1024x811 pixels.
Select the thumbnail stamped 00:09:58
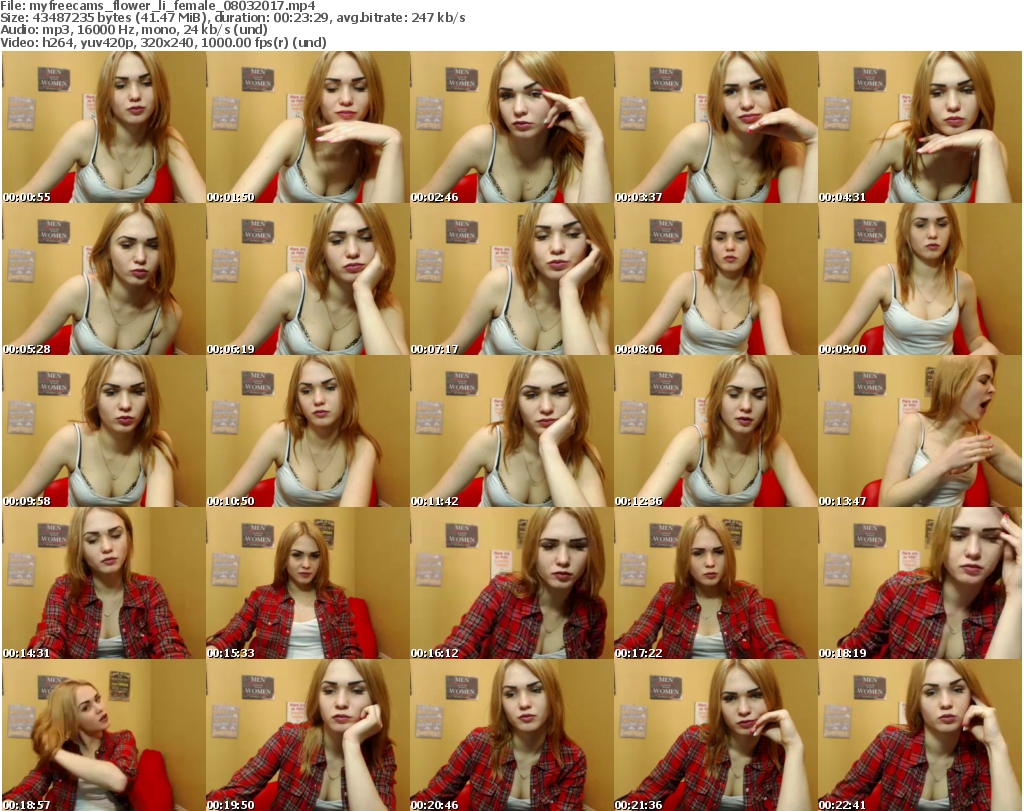(104, 431)
